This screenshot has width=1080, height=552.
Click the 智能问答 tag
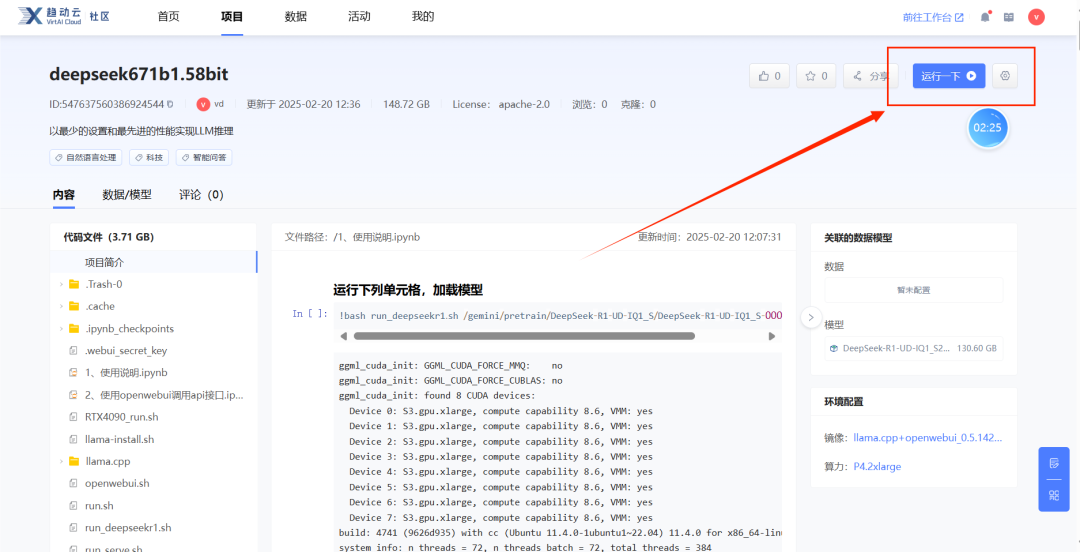pos(204,158)
